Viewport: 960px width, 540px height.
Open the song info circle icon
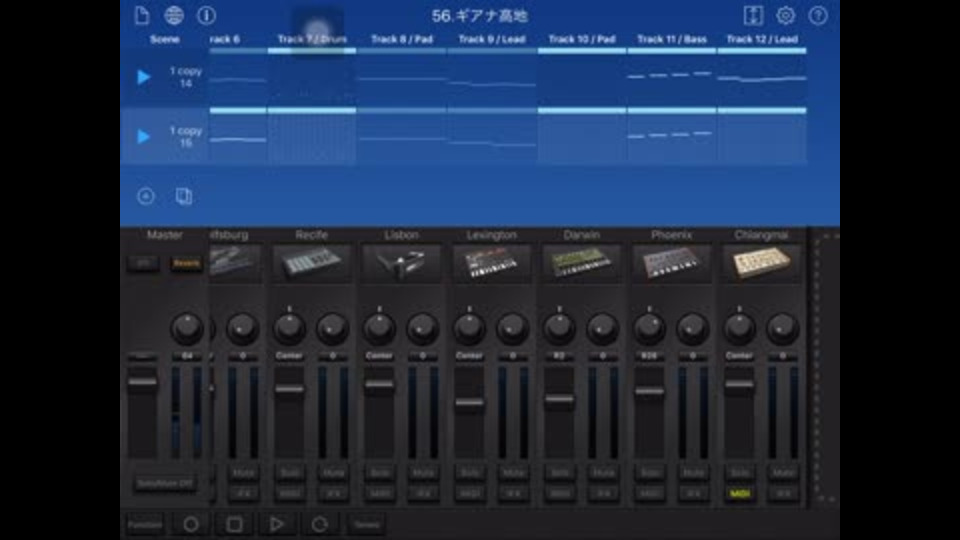(x=206, y=15)
